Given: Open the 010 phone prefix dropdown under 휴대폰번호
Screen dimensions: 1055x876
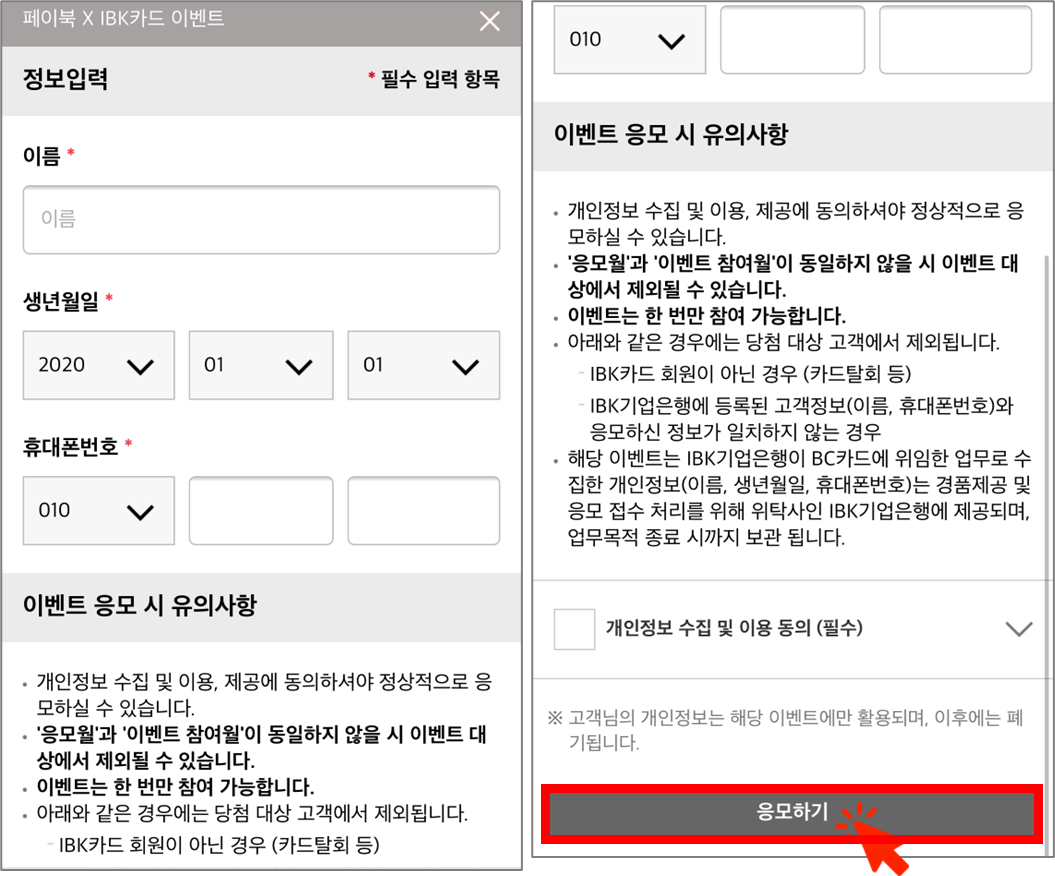Looking at the screenshot, I should (x=99, y=511).
